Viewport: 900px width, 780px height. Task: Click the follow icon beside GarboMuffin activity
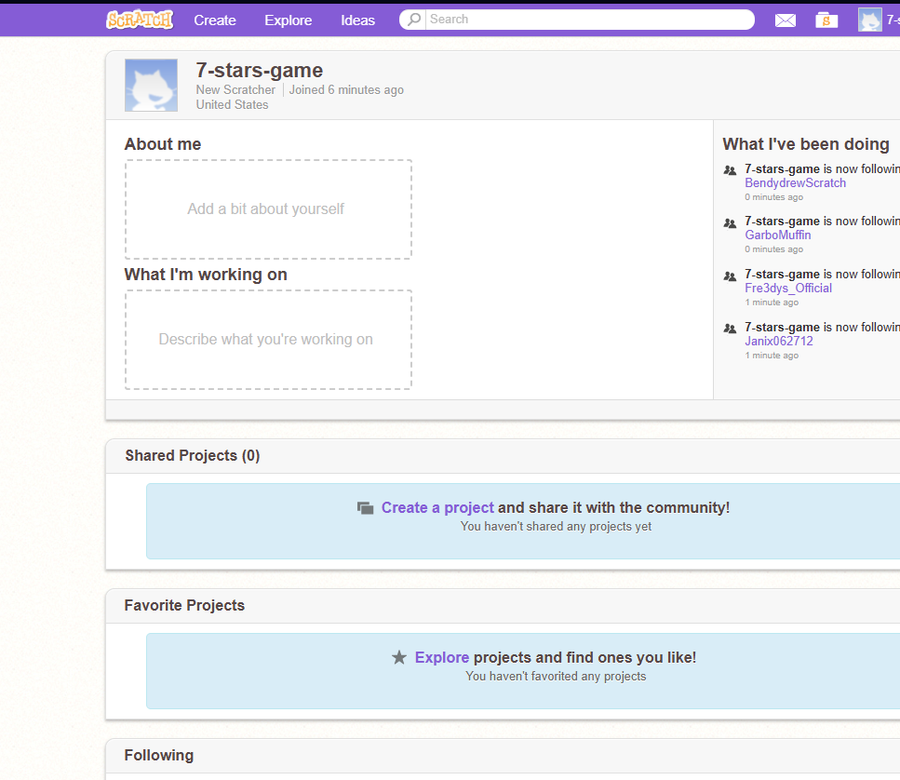click(x=730, y=223)
